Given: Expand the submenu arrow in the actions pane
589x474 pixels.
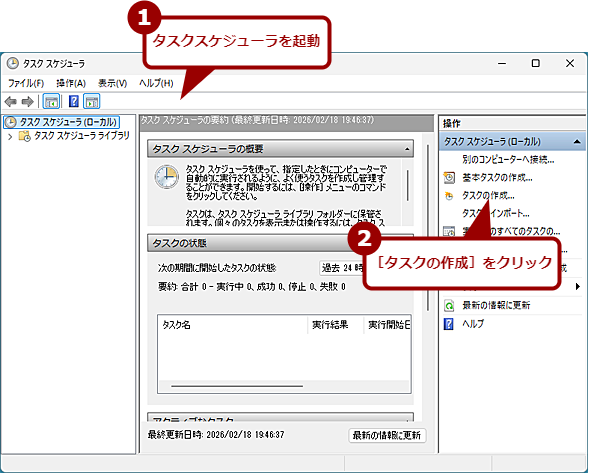Looking at the screenshot, I should [578, 287].
